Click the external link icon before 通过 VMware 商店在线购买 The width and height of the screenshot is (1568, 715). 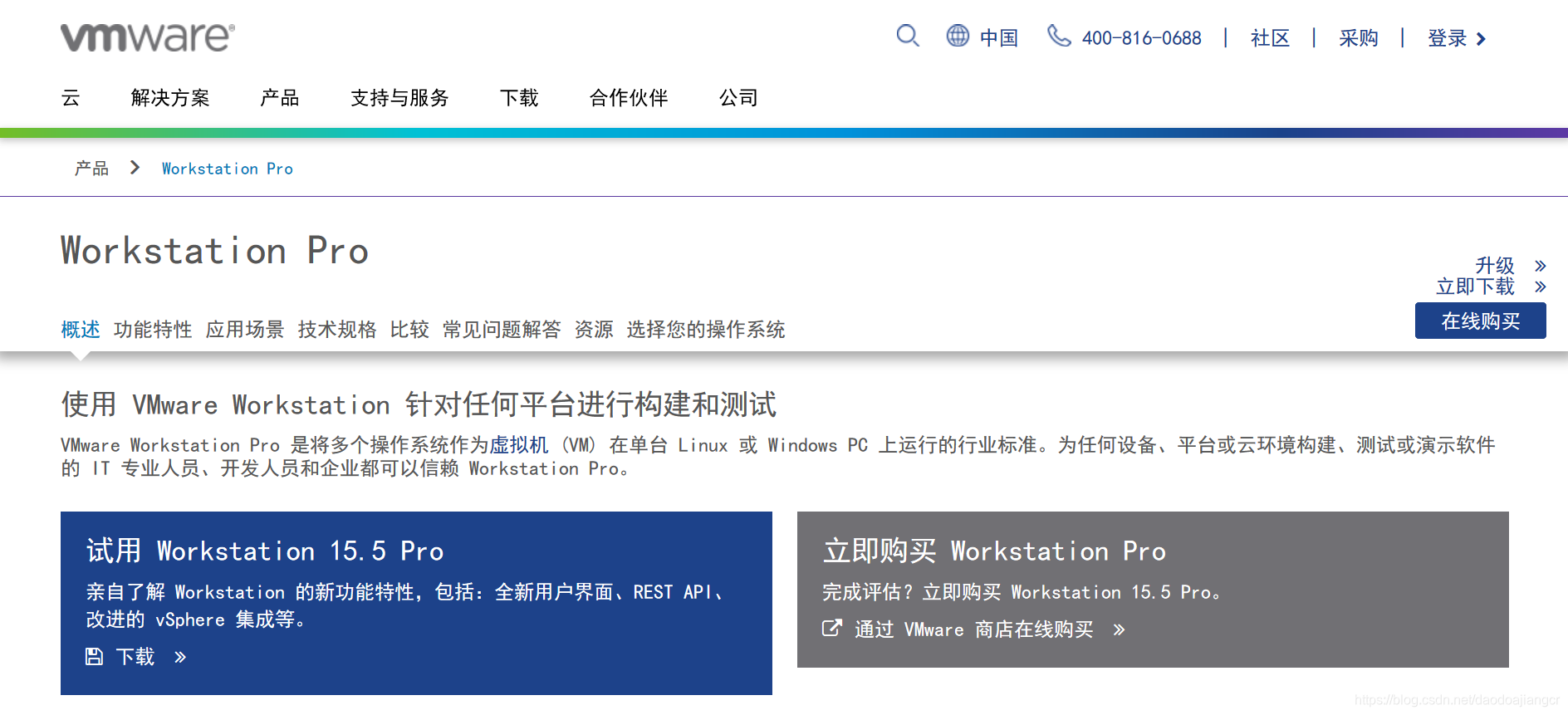pyautogui.click(x=831, y=629)
